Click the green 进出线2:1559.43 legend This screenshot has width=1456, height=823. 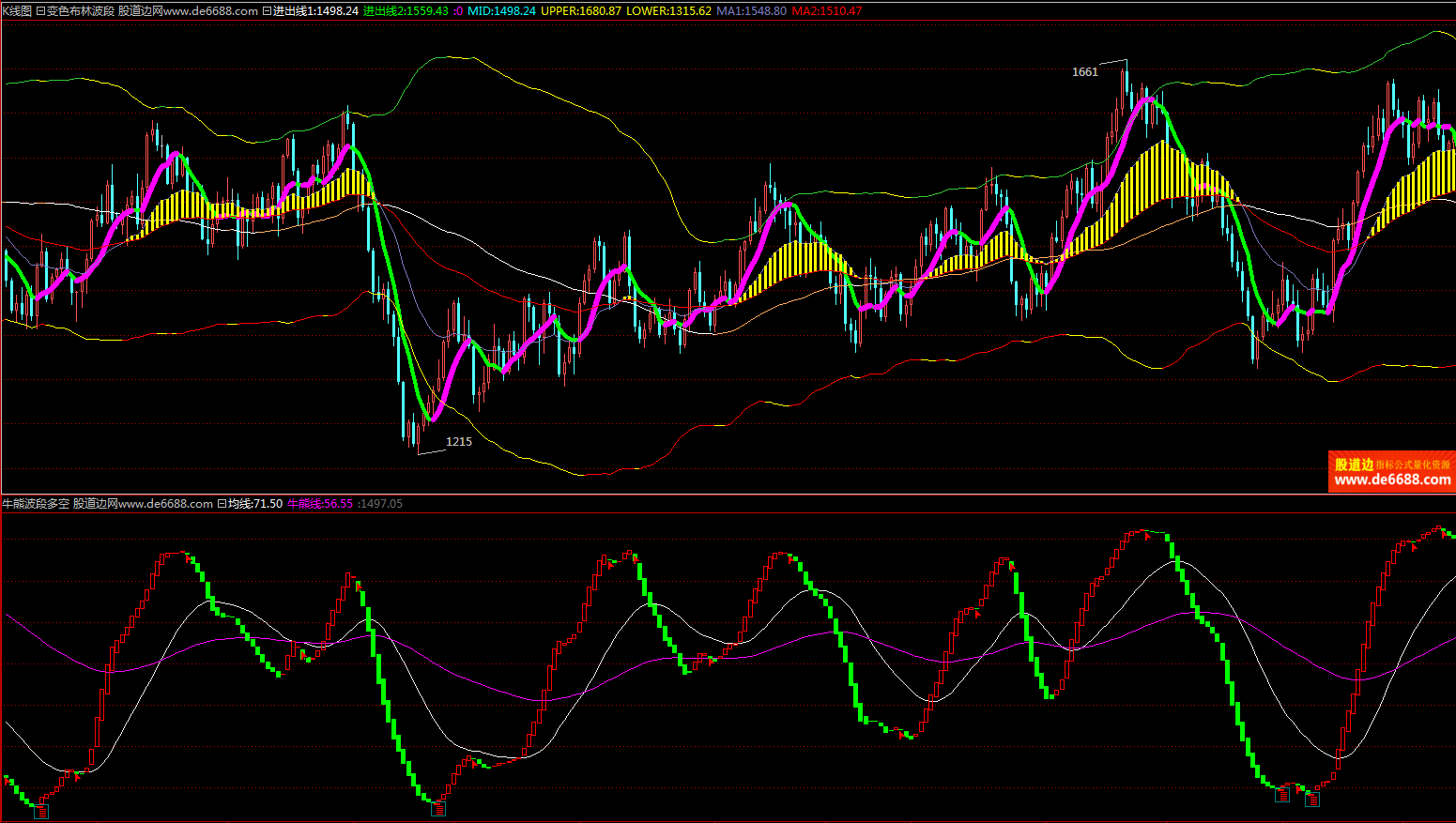(406, 11)
